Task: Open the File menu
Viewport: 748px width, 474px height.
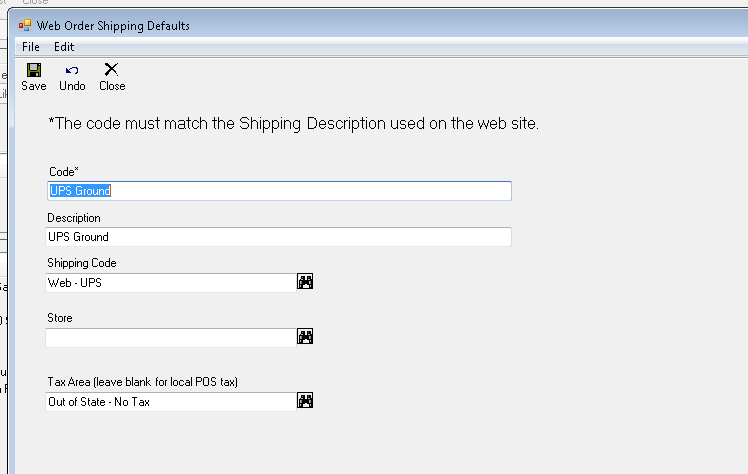Action: click(x=31, y=47)
